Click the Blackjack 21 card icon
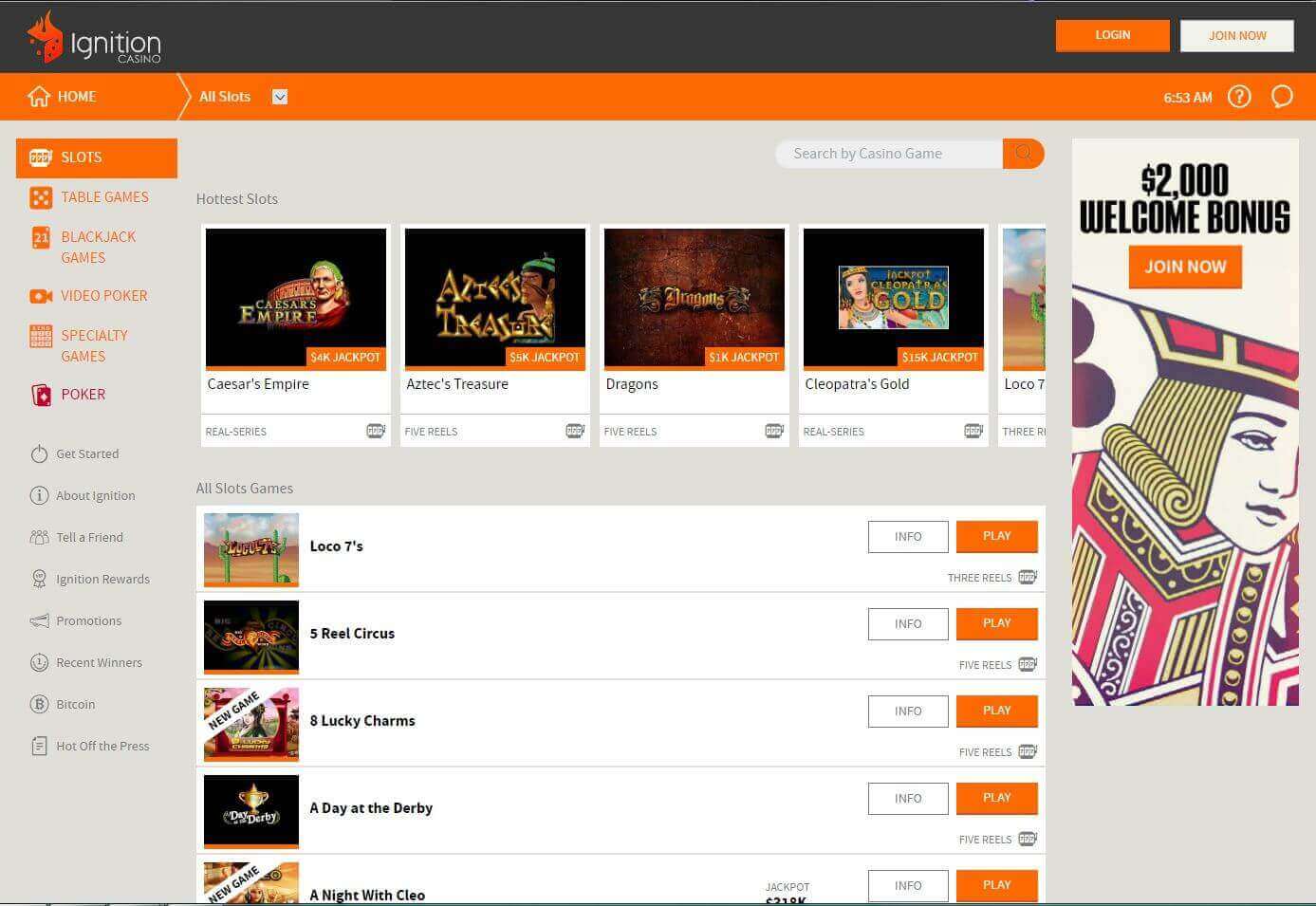 click(x=41, y=237)
